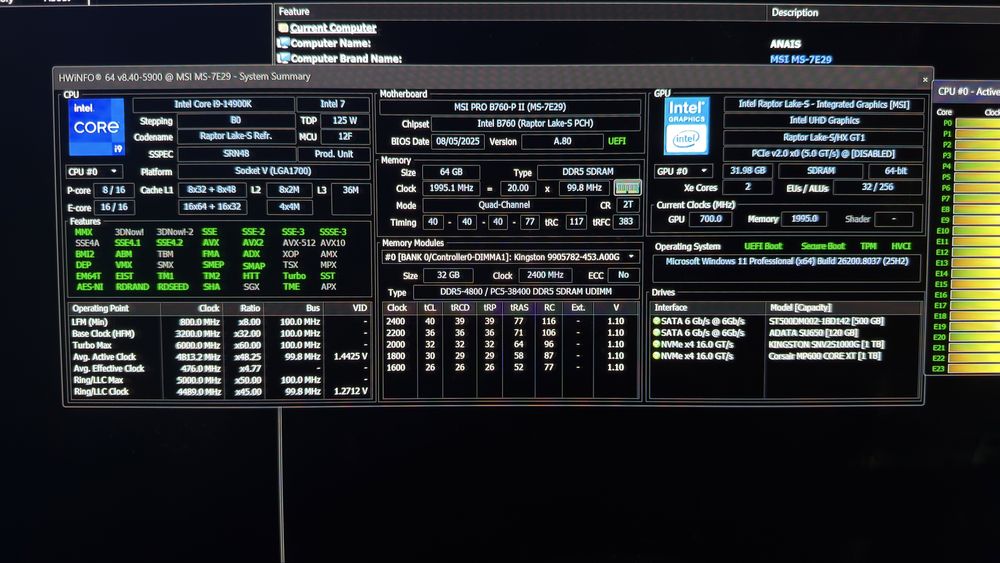Click the Model [Capacity] column header
Viewport: 1000px width, 563px height.
click(x=800, y=307)
